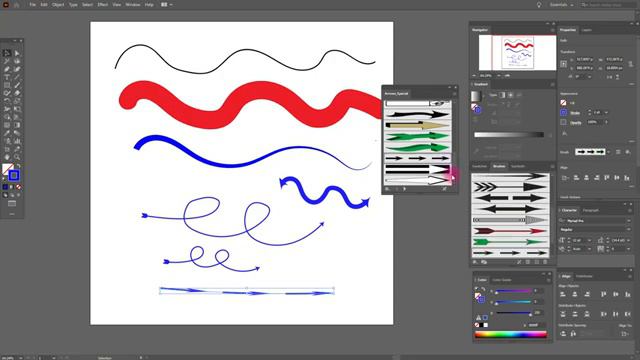Click the reference point grid in Transform
This screenshot has height=360, width=640.
pyautogui.click(x=564, y=64)
